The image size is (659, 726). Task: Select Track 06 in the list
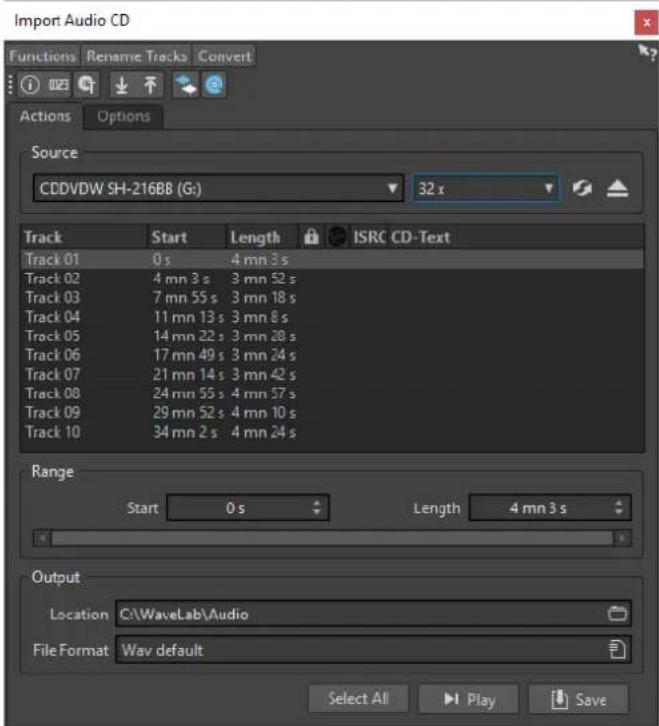coord(332,355)
